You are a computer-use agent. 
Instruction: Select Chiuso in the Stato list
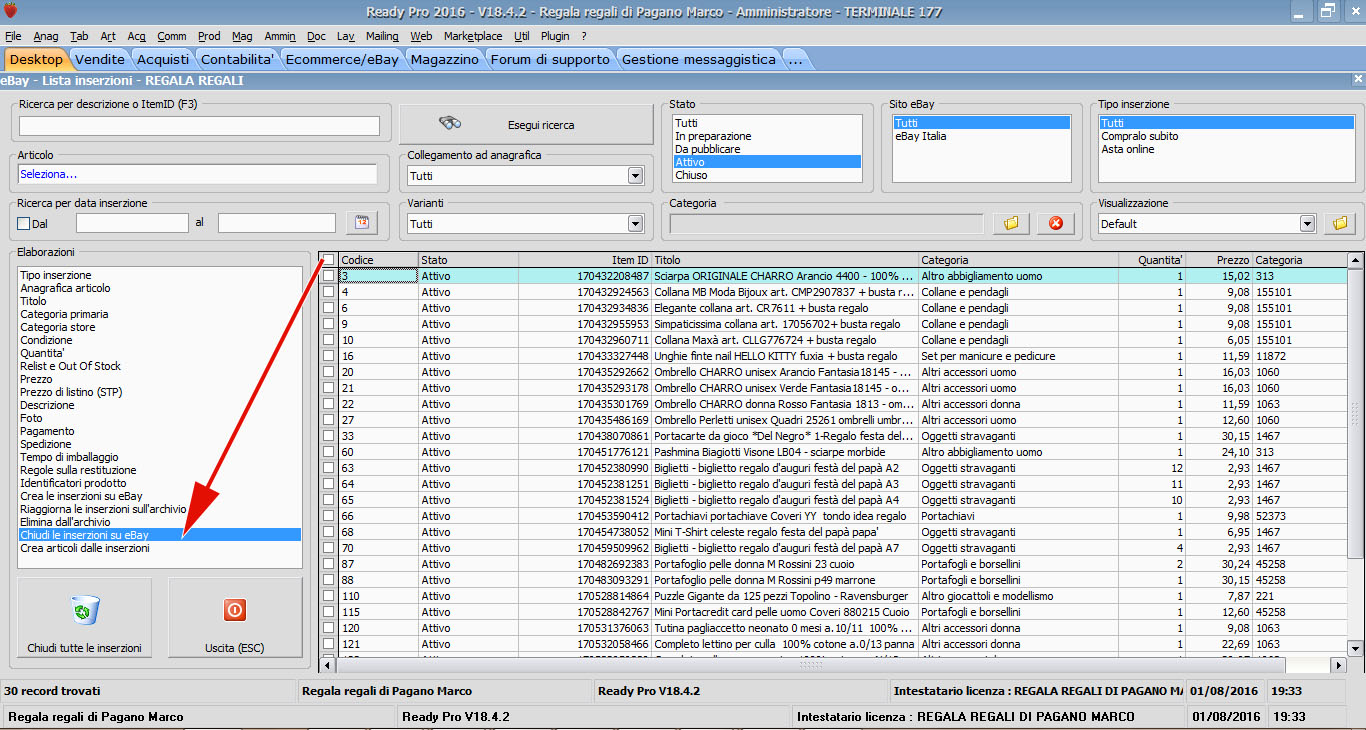691,175
